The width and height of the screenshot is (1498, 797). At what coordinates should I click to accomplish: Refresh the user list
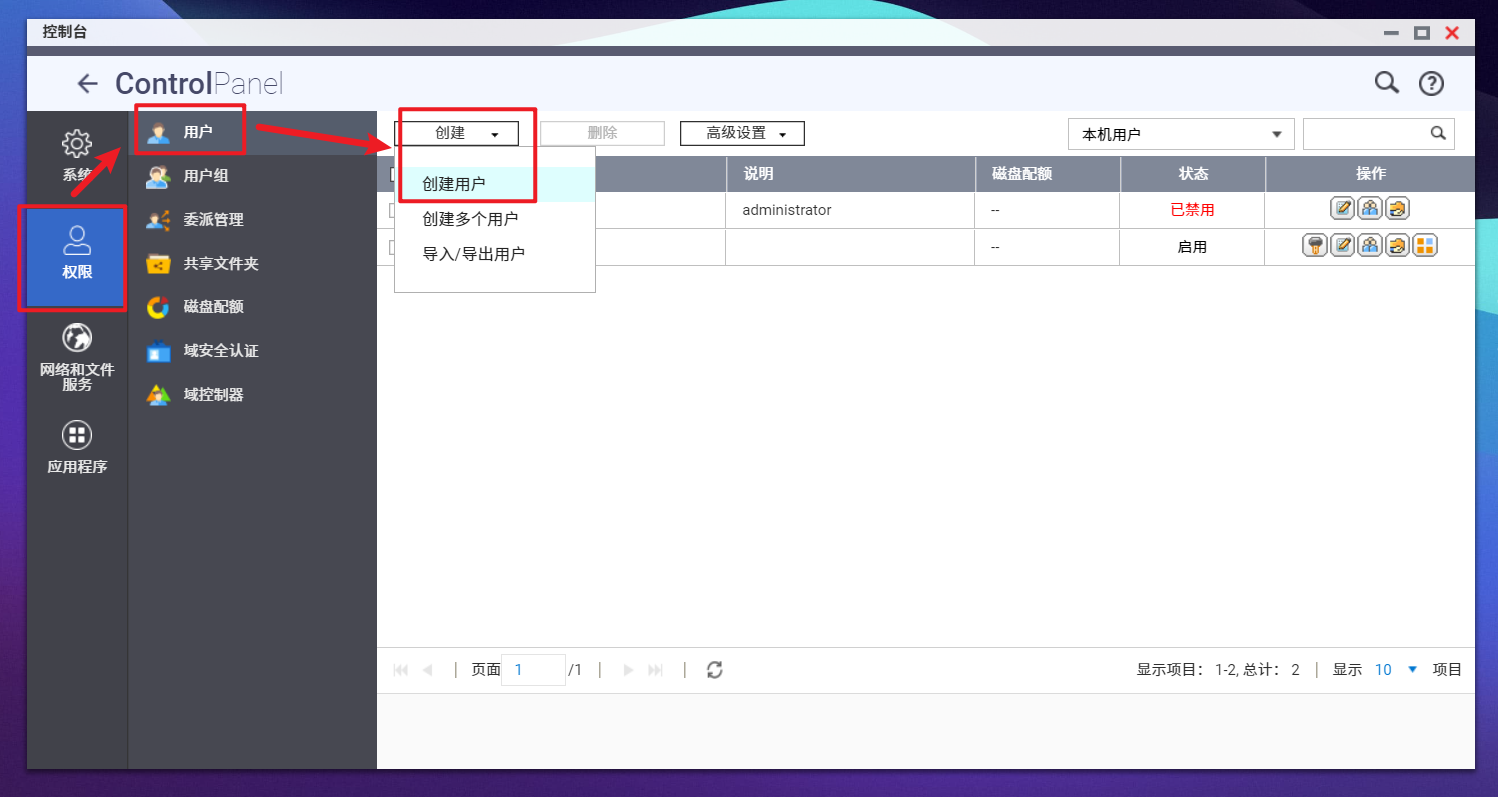pyautogui.click(x=714, y=670)
